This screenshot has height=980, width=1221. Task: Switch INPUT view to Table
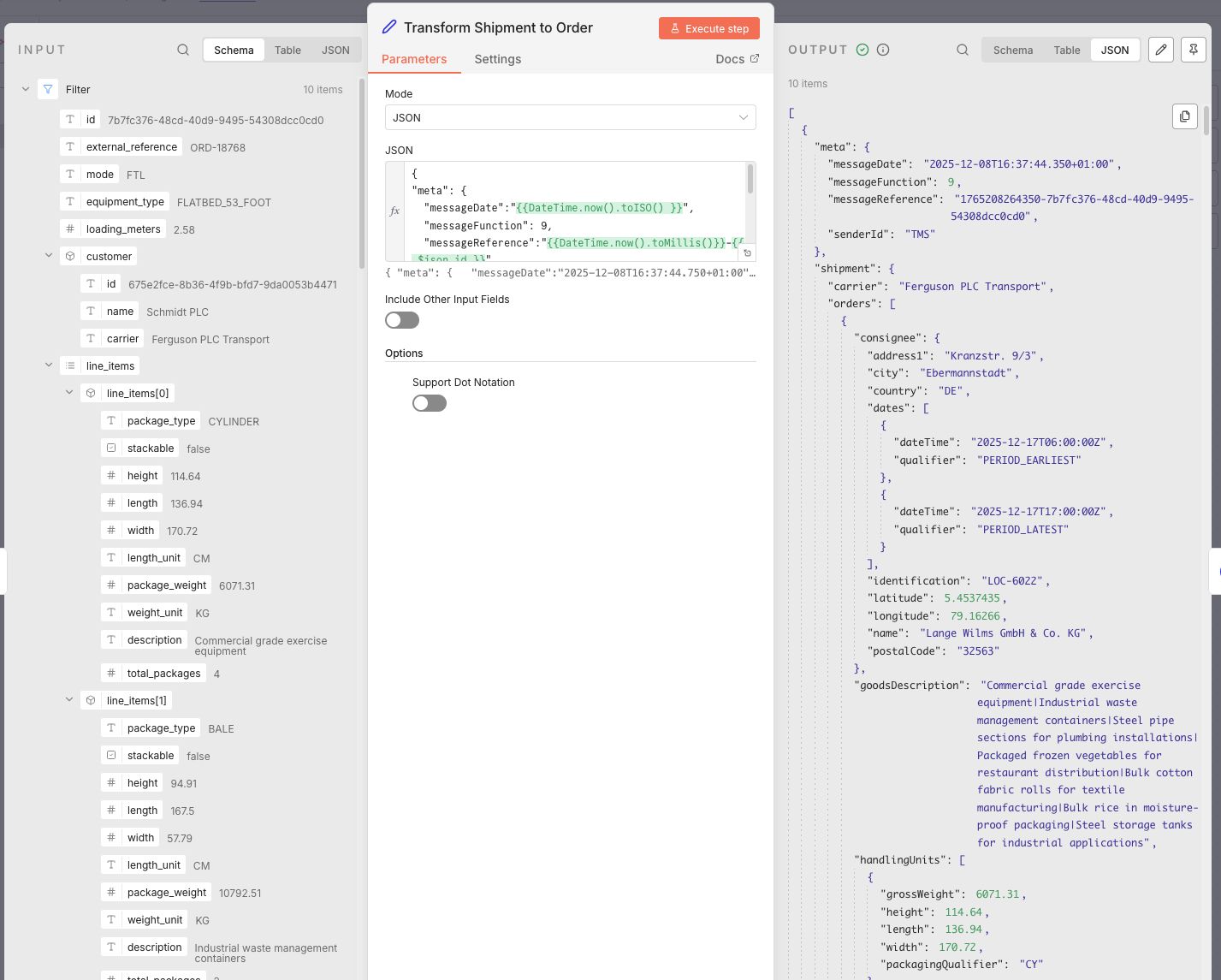(x=287, y=50)
